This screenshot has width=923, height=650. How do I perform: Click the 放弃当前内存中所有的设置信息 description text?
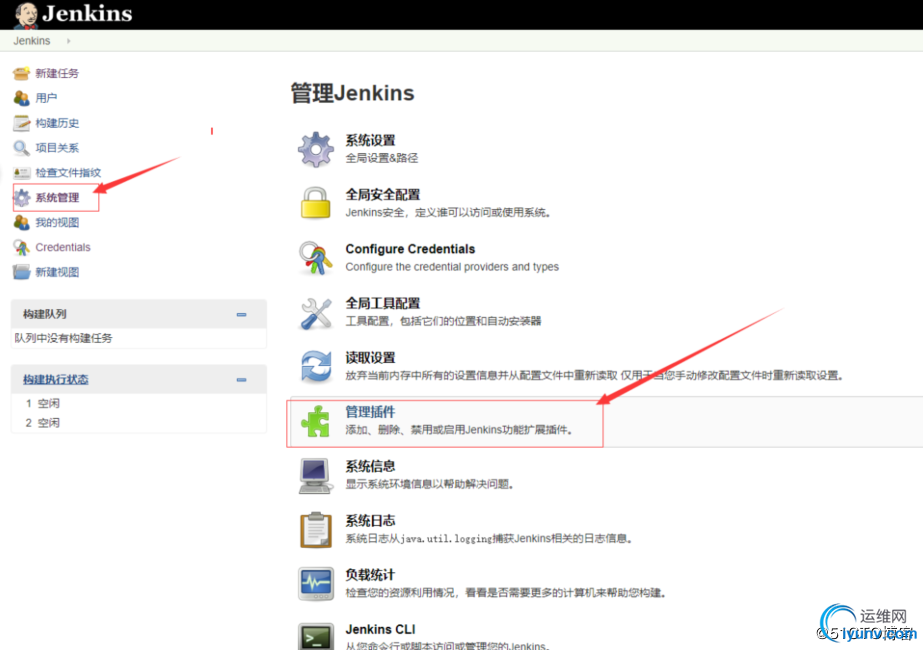coord(595,376)
